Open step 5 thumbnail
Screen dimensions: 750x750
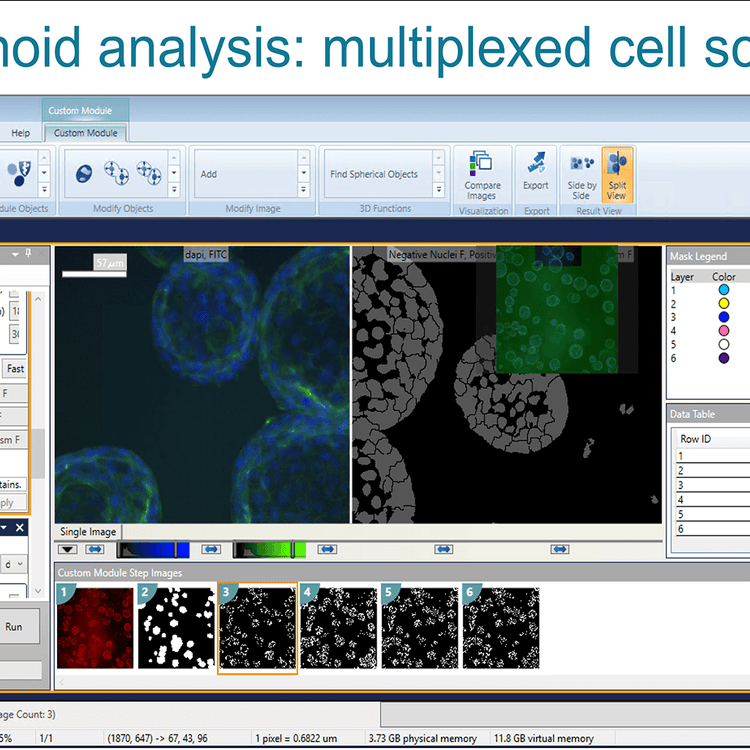420,628
